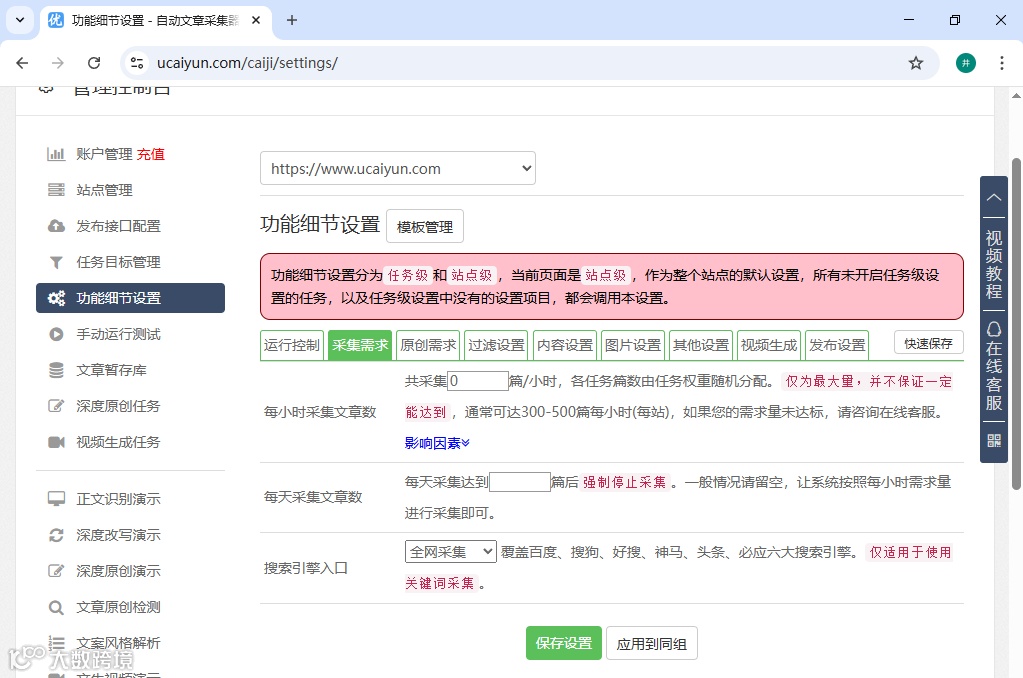Viewport: 1023px width, 678px height.
Task: Collapse the floating side panel with up arrow
Action: click(994, 197)
